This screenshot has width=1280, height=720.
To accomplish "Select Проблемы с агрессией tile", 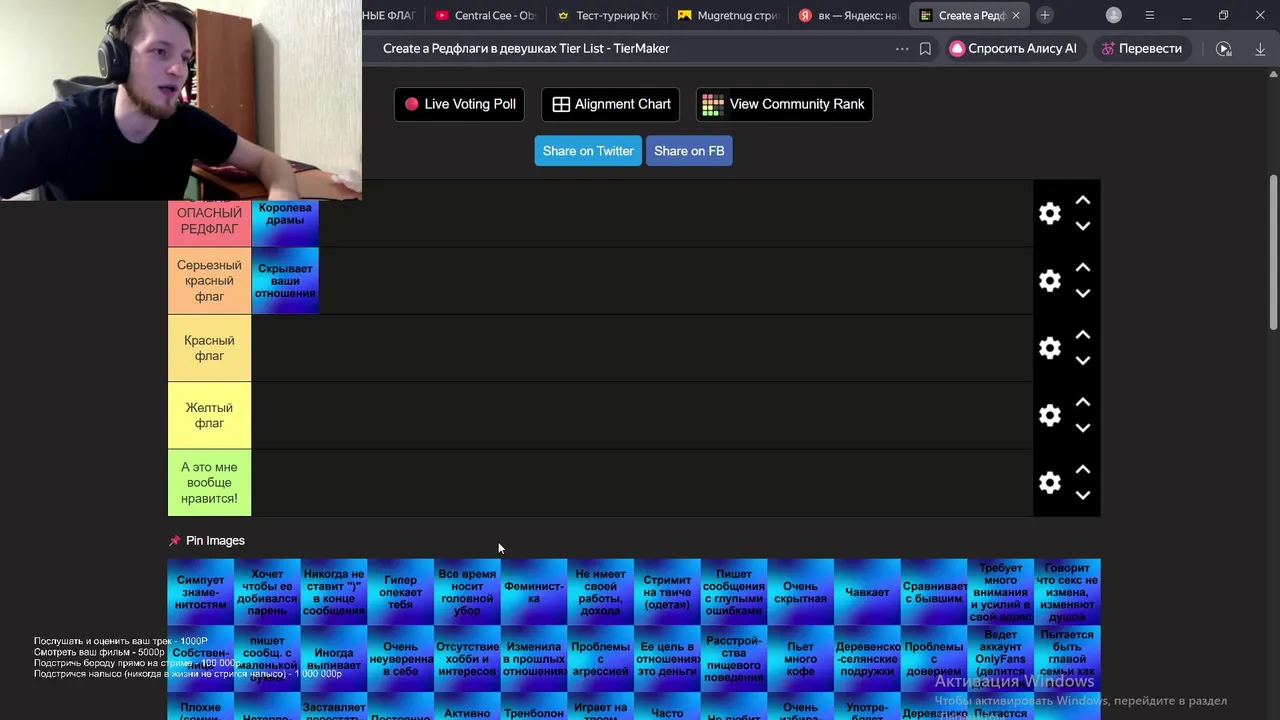I will pyautogui.click(x=600, y=659).
